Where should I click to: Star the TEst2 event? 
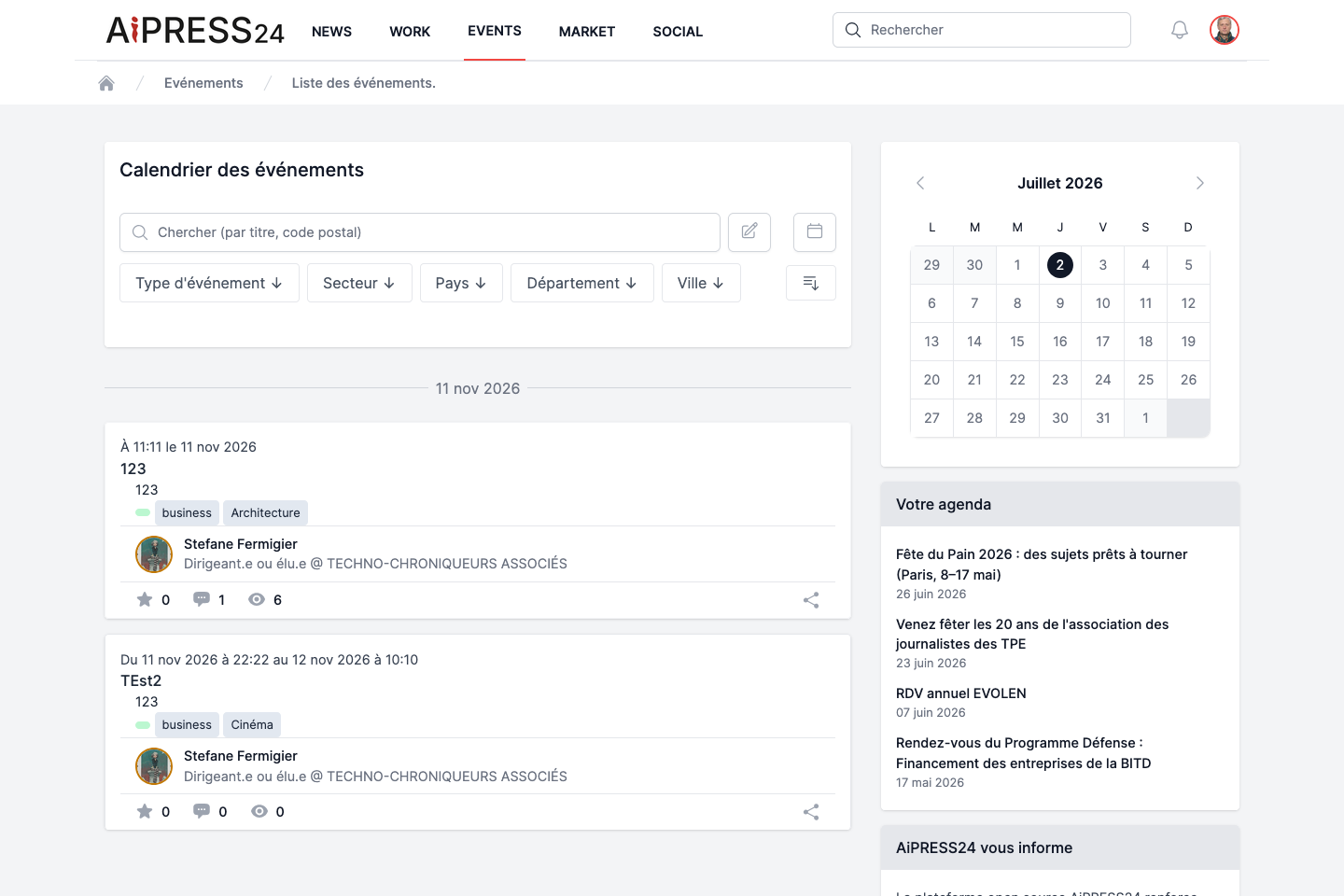pyautogui.click(x=145, y=811)
